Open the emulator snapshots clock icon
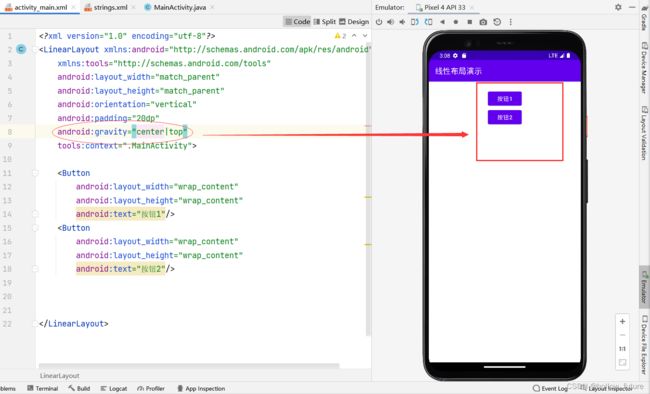The width and height of the screenshot is (650, 394). (497, 22)
